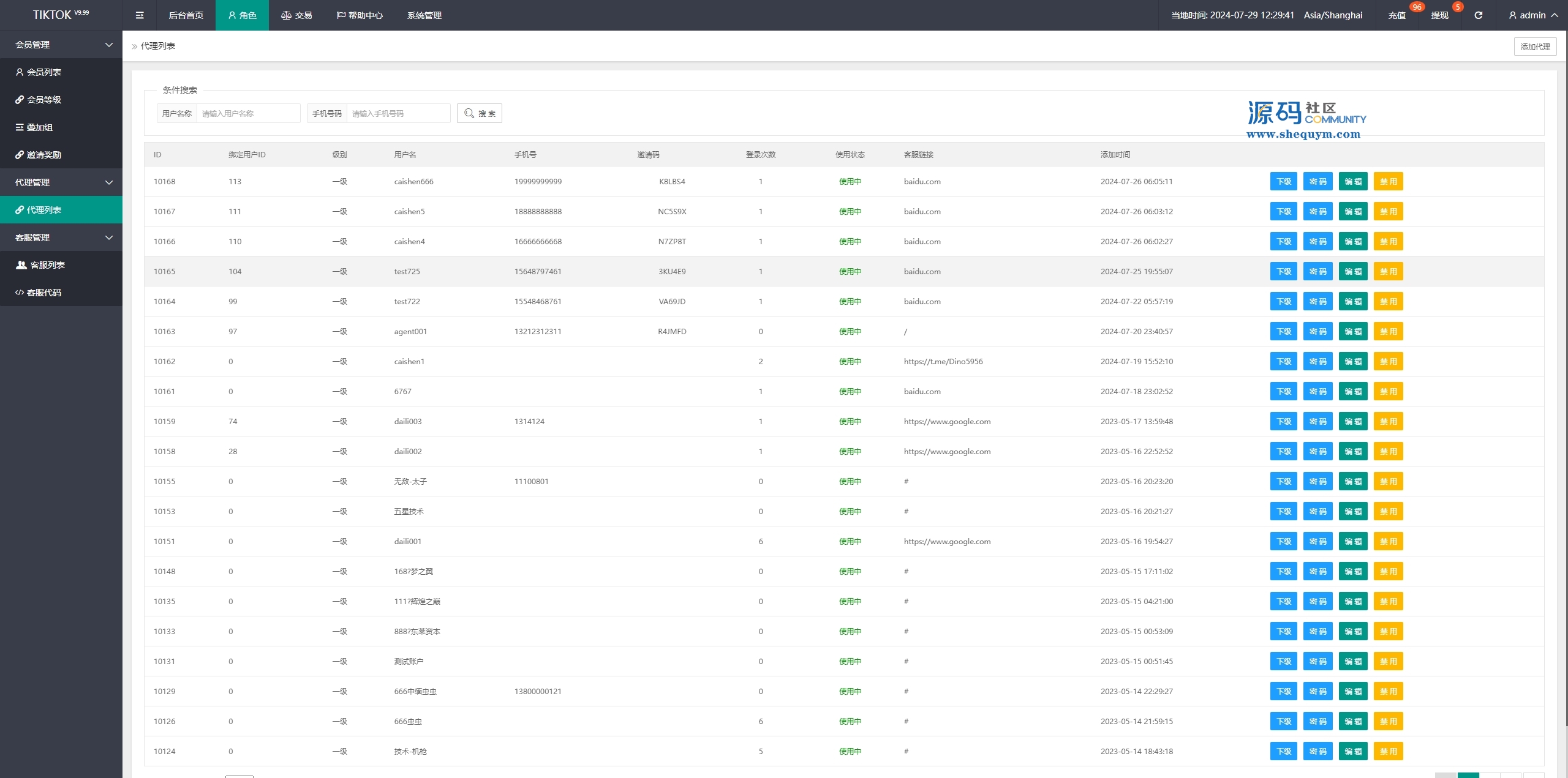This screenshot has height=778, width=1568.
Task: Click 禁用 for agent 无敌-太子
Action: pos(1389,482)
